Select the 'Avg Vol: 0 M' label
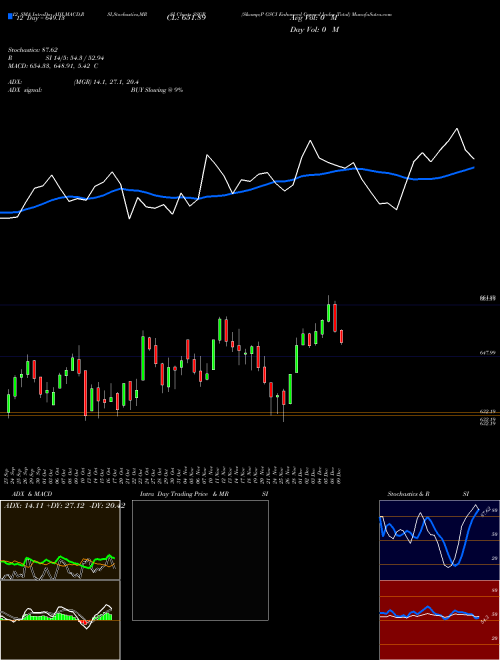This screenshot has width=500, height=660. click(313, 18)
